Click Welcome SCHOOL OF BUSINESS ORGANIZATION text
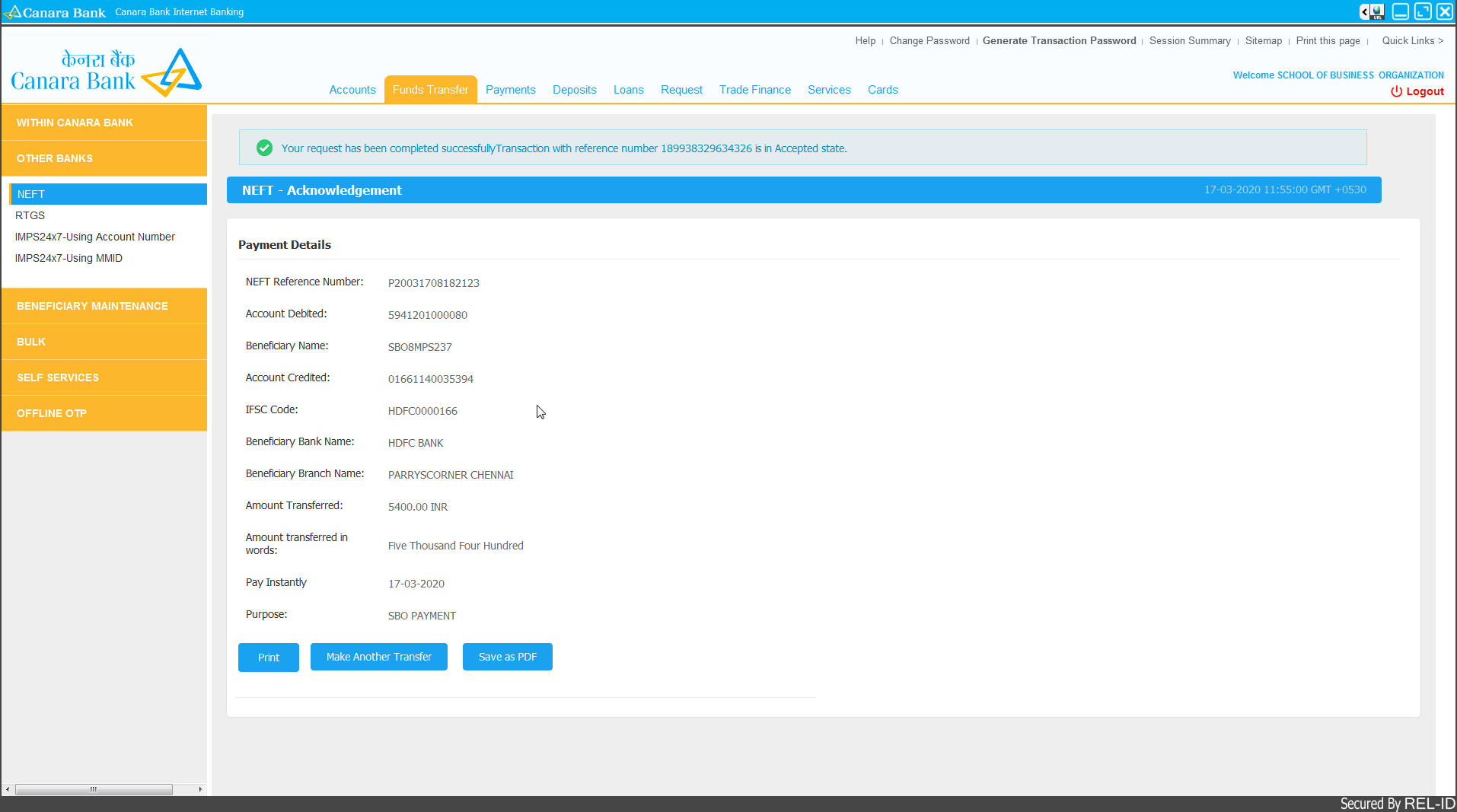The width and height of the screenshot is (1457, 812). pyautogui.click(x=1338, y=75)
